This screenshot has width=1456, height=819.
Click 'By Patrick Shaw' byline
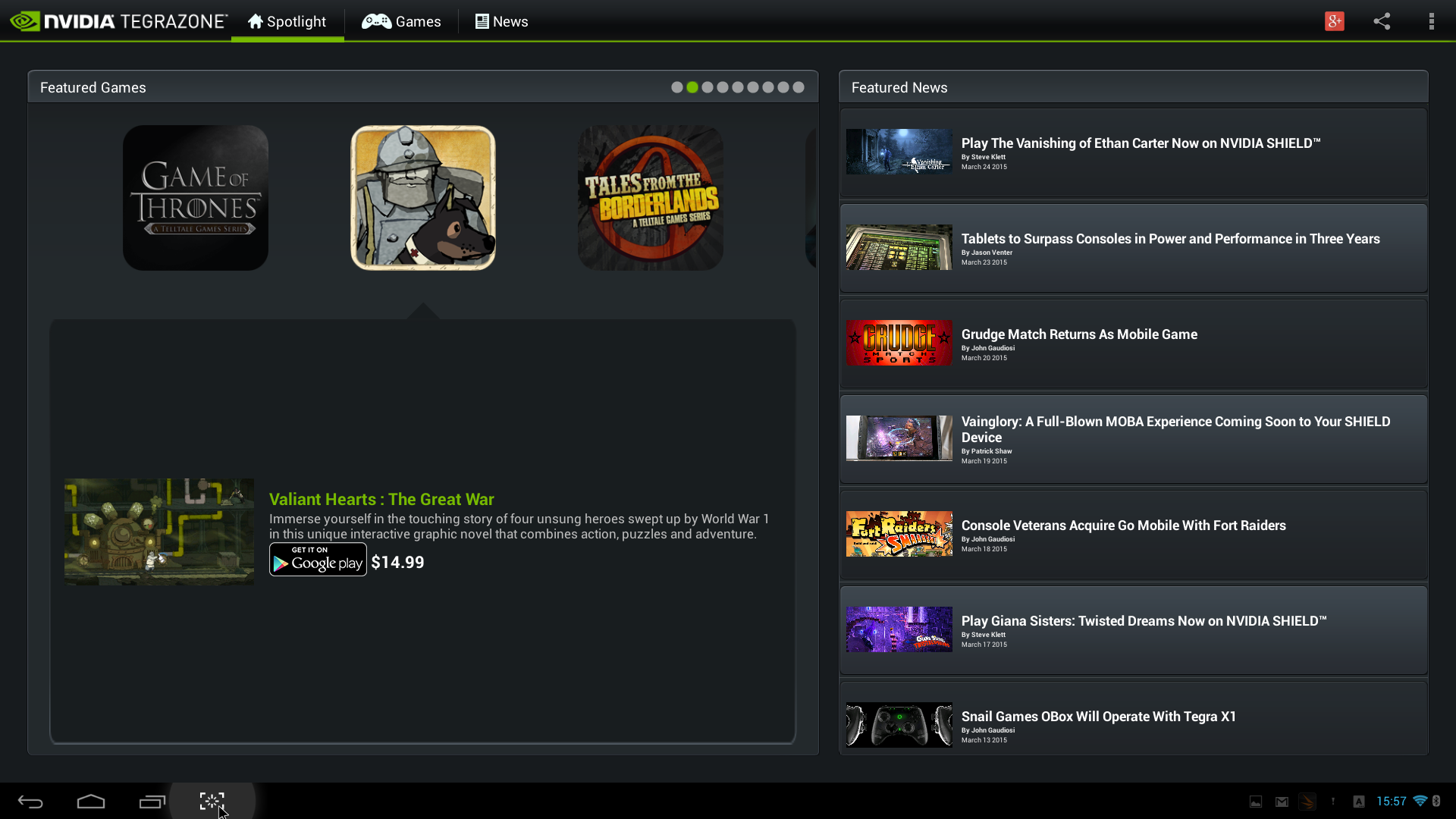987,451
